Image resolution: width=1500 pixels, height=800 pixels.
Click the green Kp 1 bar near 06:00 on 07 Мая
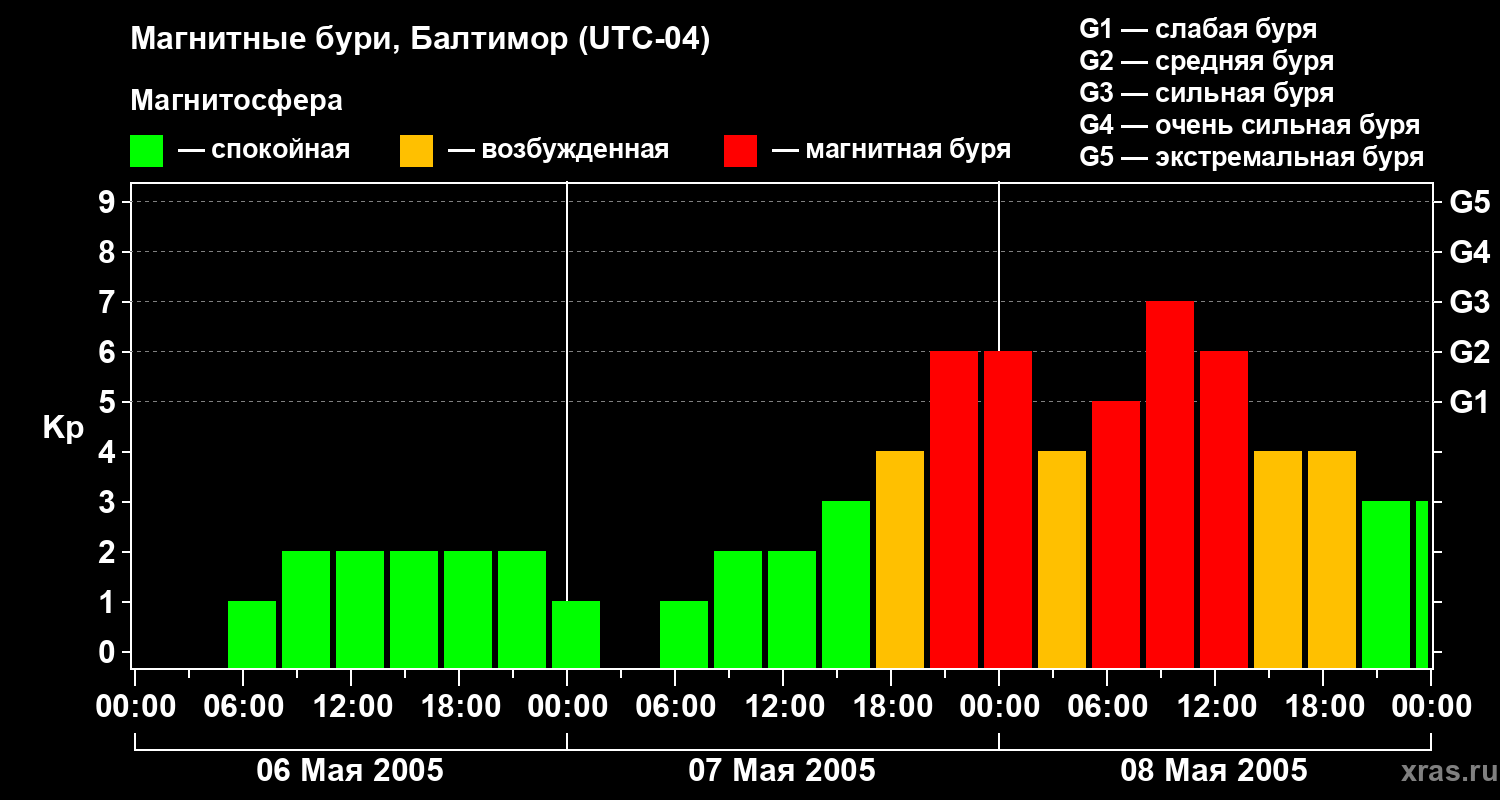(684, 634)
